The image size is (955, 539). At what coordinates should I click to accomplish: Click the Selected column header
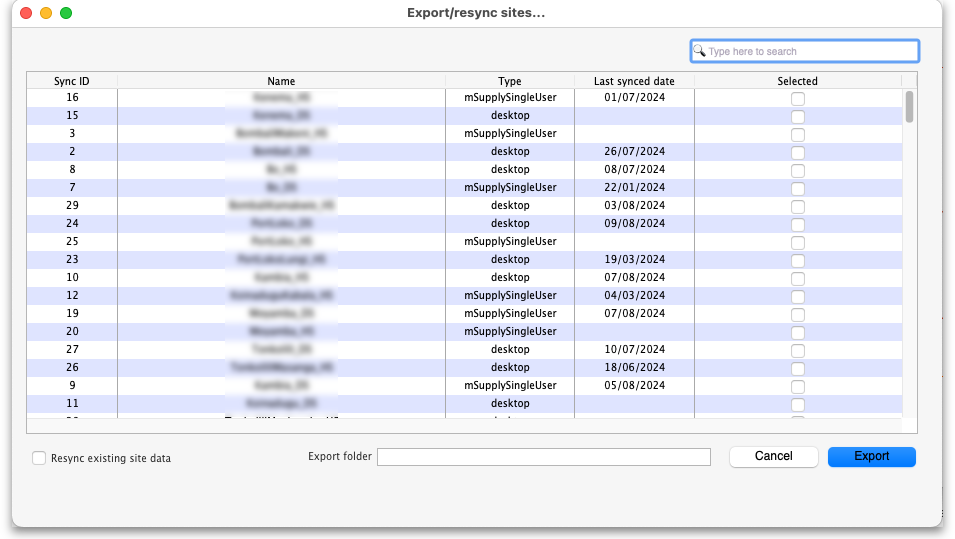click(797, 81)
